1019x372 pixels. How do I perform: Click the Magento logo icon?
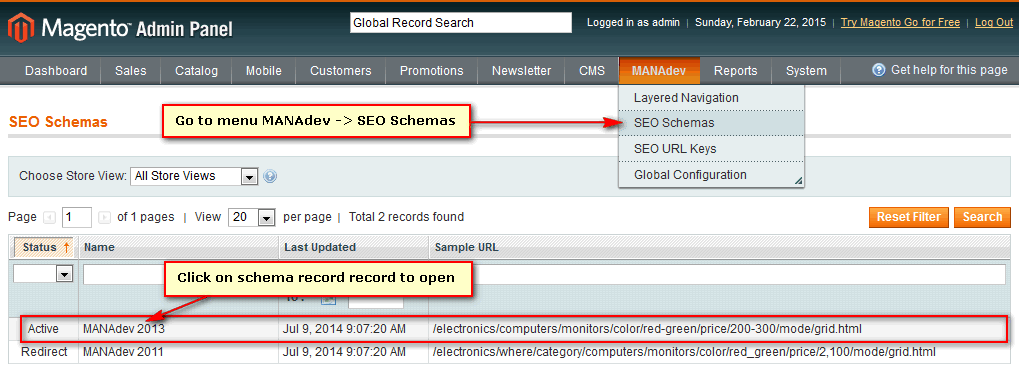coord(20,29)
